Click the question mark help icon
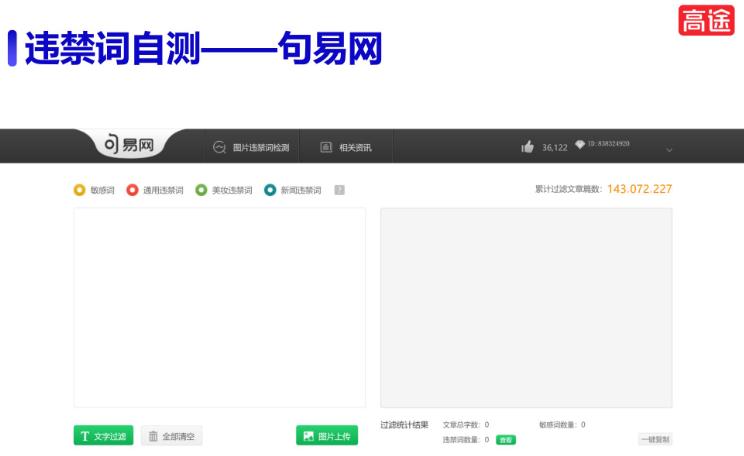This screenshot has height=456, width=744. click(340, 190)
